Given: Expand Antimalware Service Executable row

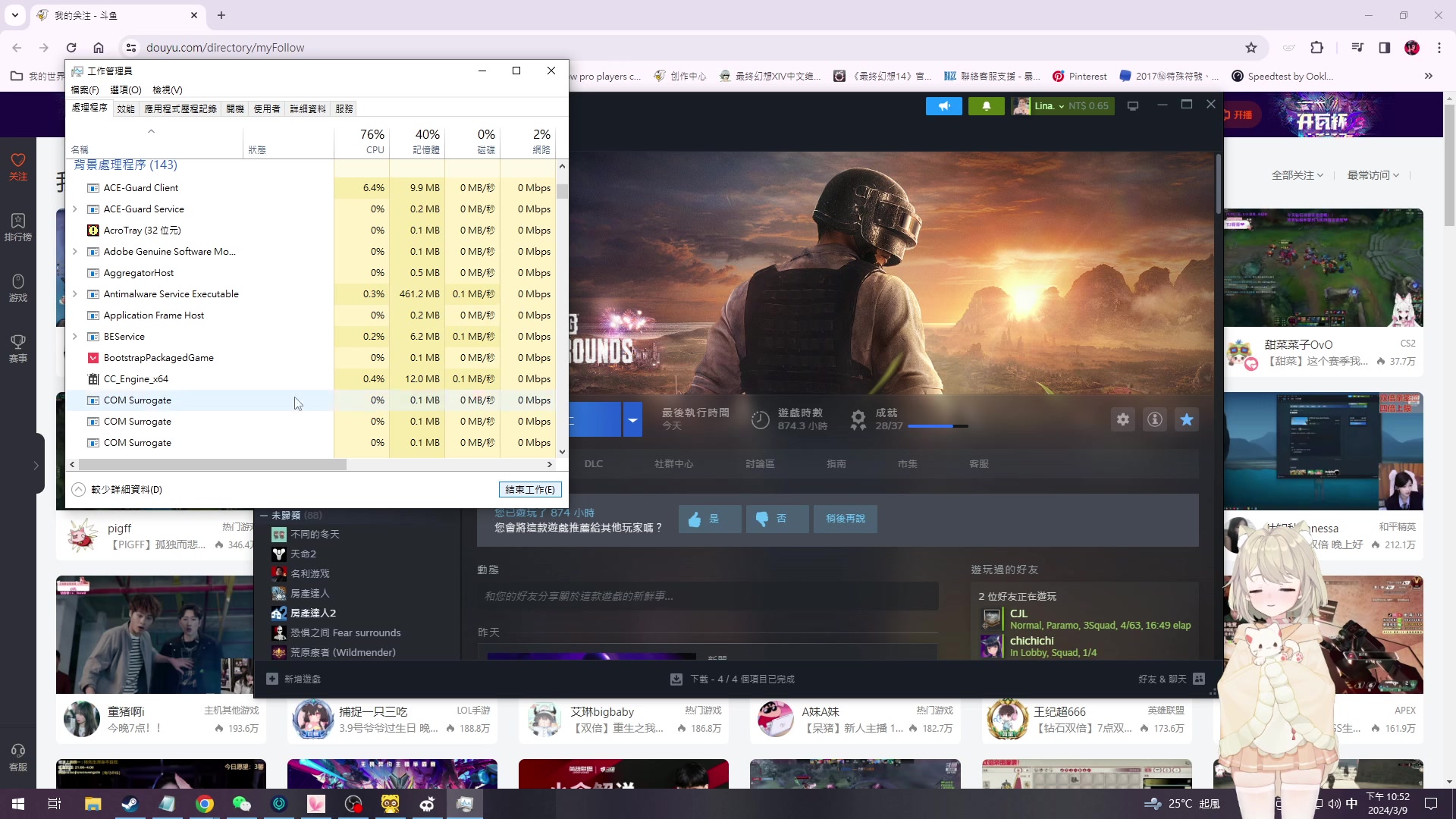Looking at the screenshot, I should pyautogui.click(x=74, y=293).
